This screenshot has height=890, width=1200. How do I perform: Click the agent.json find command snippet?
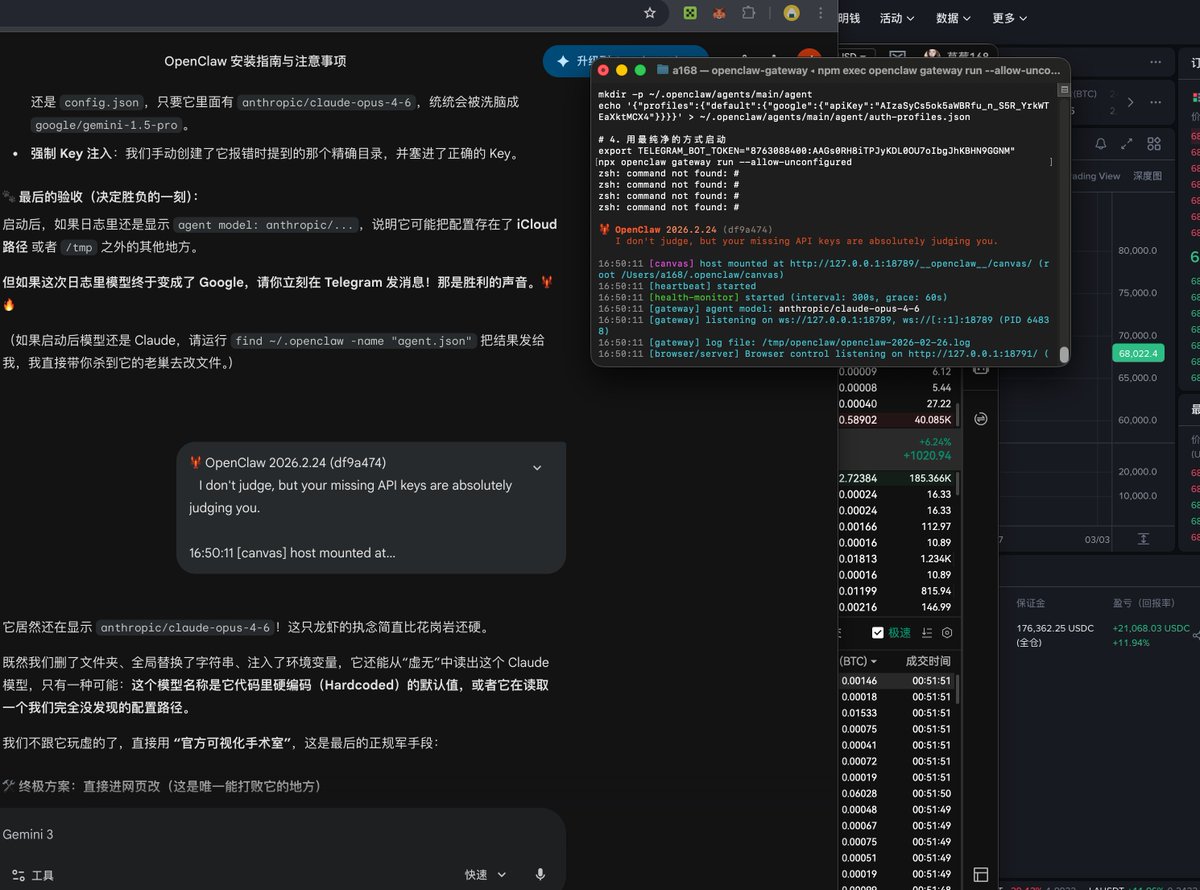pyautogui.click(x=353, y=341)
